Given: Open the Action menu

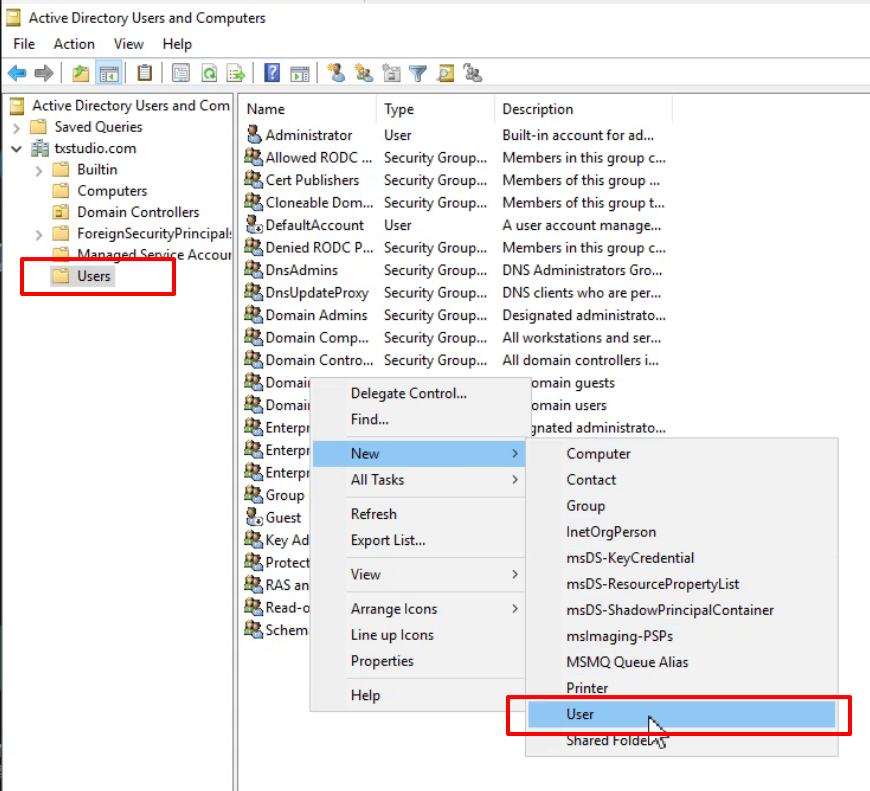Looking at the screenshot, I should (x=74, y=44).
